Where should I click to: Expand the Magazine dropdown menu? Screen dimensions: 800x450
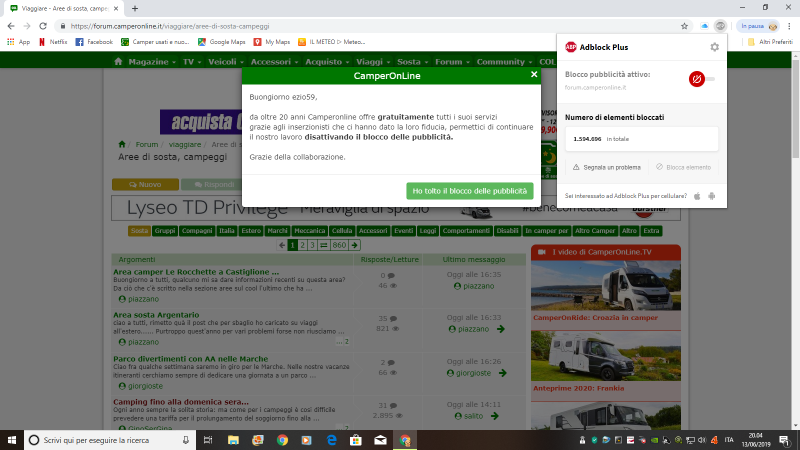[152, 61]
